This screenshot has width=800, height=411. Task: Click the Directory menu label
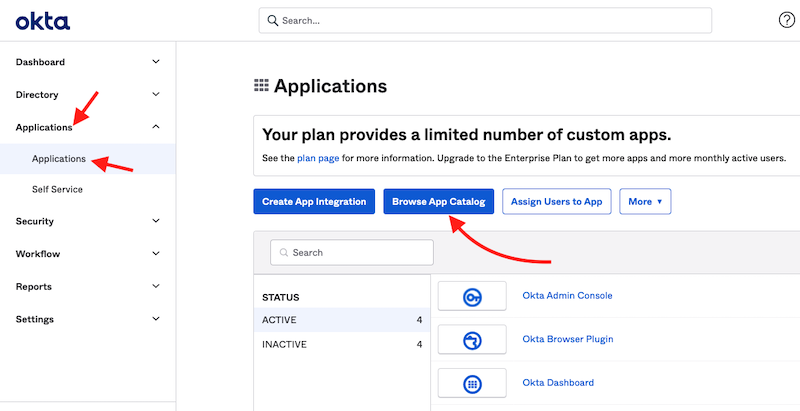(x=37, y=95)
